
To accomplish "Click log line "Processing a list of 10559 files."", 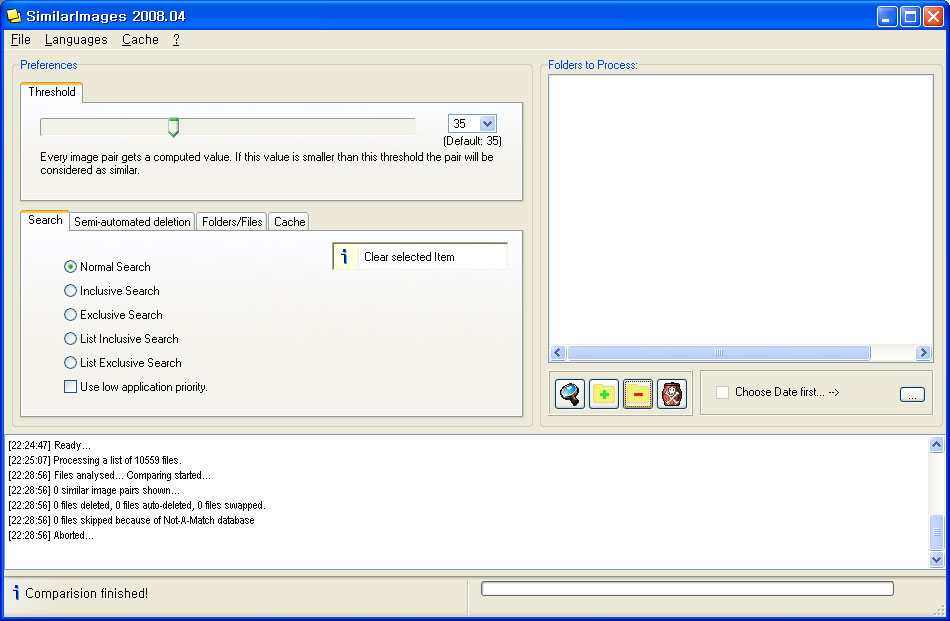I will pyautogui.click(x=95, y=460).
